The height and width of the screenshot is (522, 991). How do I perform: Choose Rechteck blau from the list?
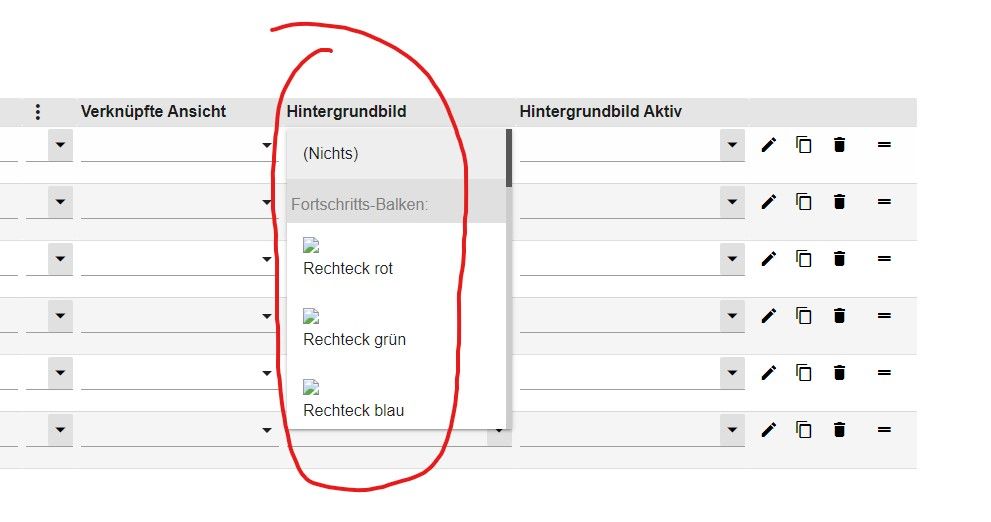pyautogui.click(x=353, y=410)
